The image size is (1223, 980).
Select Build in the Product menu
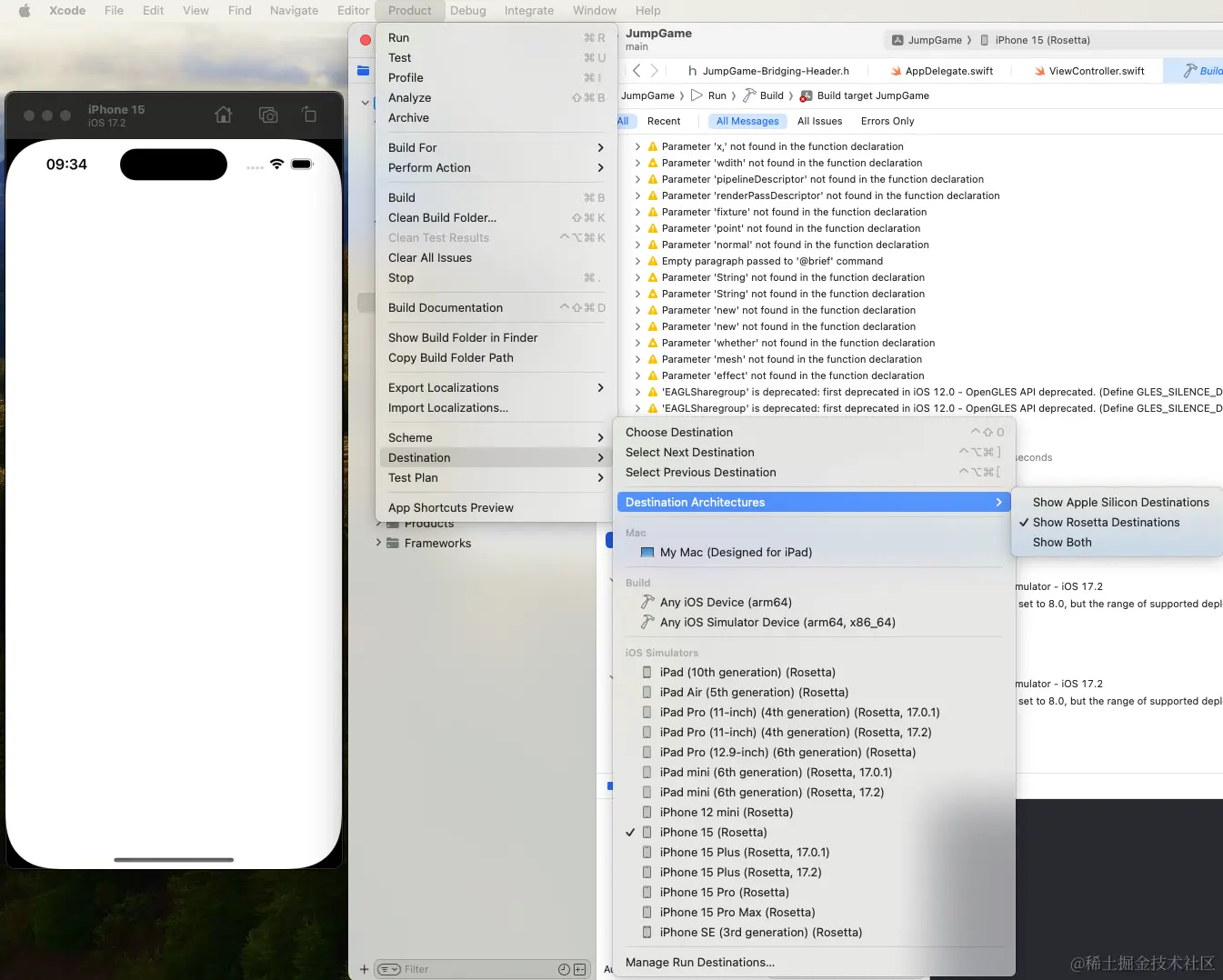496,198
